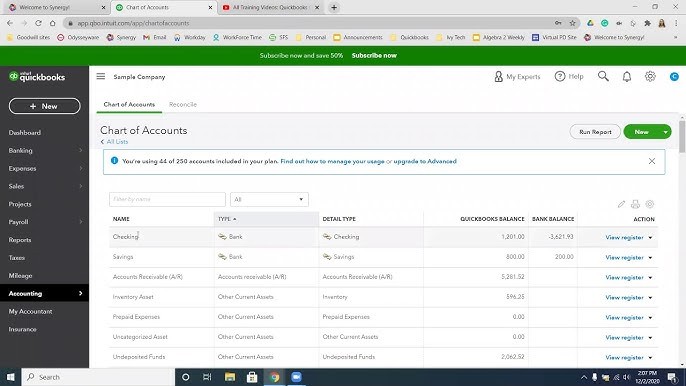Viewport: 686px width, 386px height.
Task: Bookmark this page with star icon
Action: point(572,23)
